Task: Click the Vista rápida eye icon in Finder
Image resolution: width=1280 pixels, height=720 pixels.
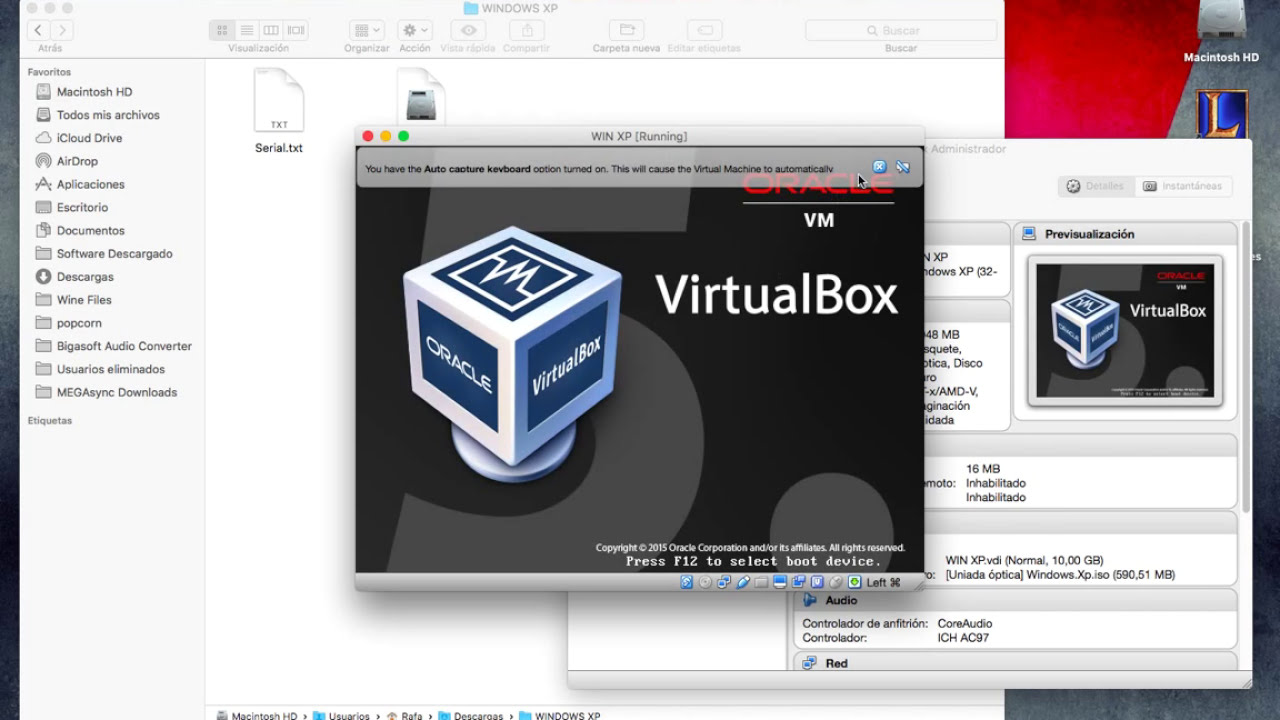Action: pos(466,30)
